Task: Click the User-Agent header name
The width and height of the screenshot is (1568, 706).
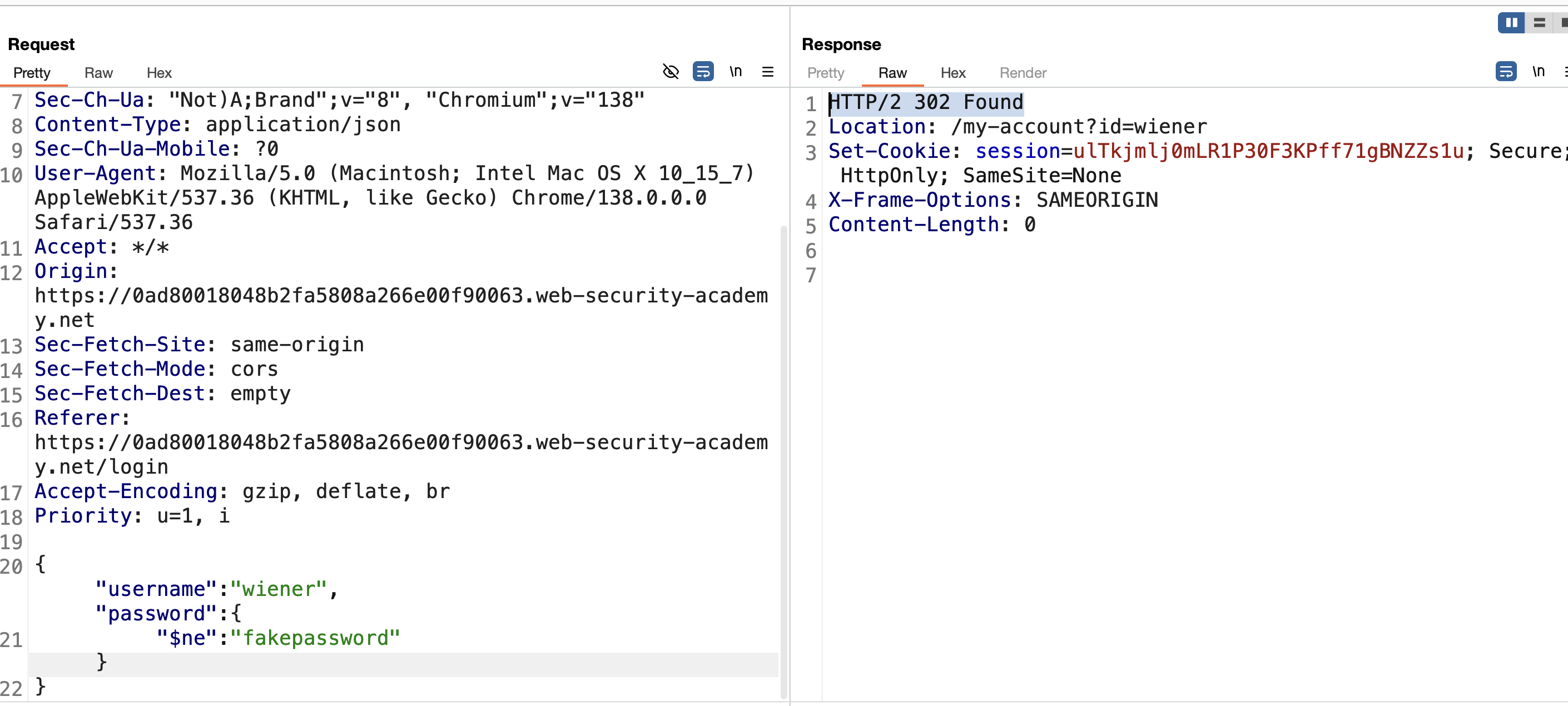Action: pyautogui.click(x=95, y=173)
